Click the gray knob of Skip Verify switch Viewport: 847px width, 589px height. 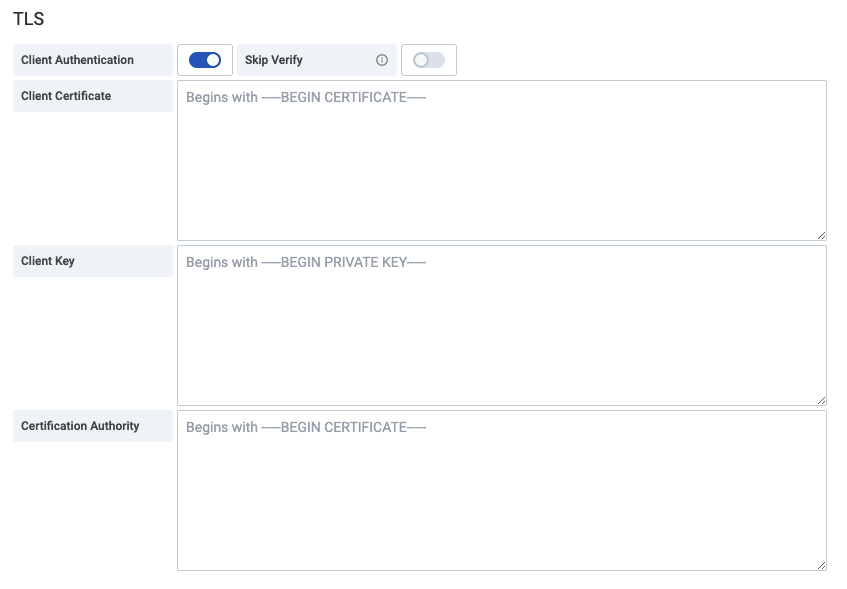pos(421,60)
